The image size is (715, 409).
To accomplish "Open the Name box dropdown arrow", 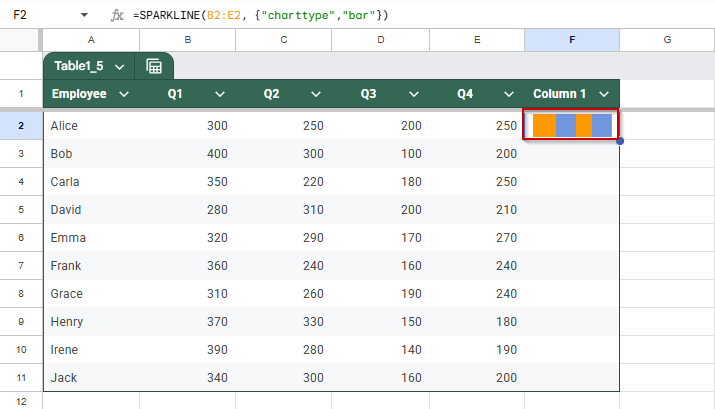I will pyautogui.click(x=84, y=15).
